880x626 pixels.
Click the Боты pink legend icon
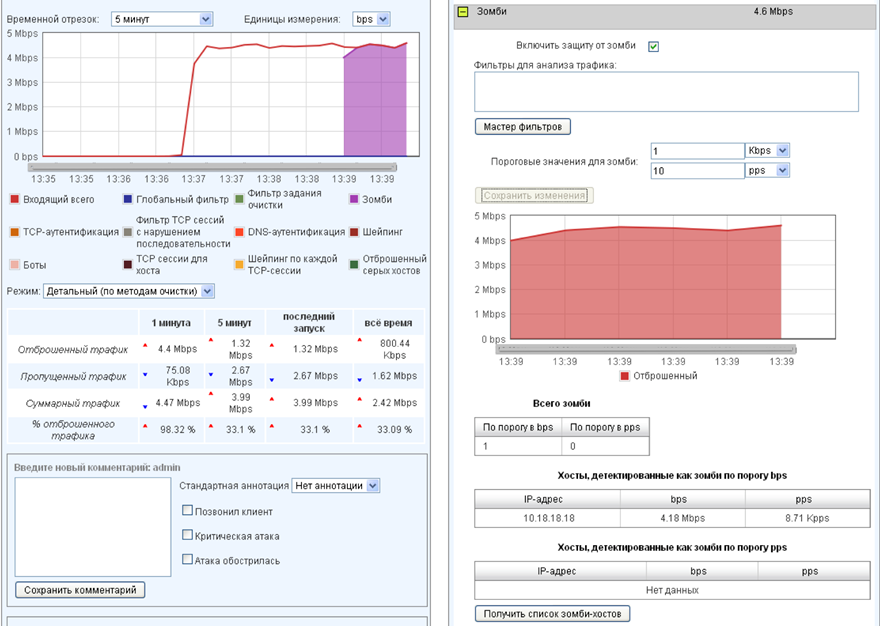(14, 265)
